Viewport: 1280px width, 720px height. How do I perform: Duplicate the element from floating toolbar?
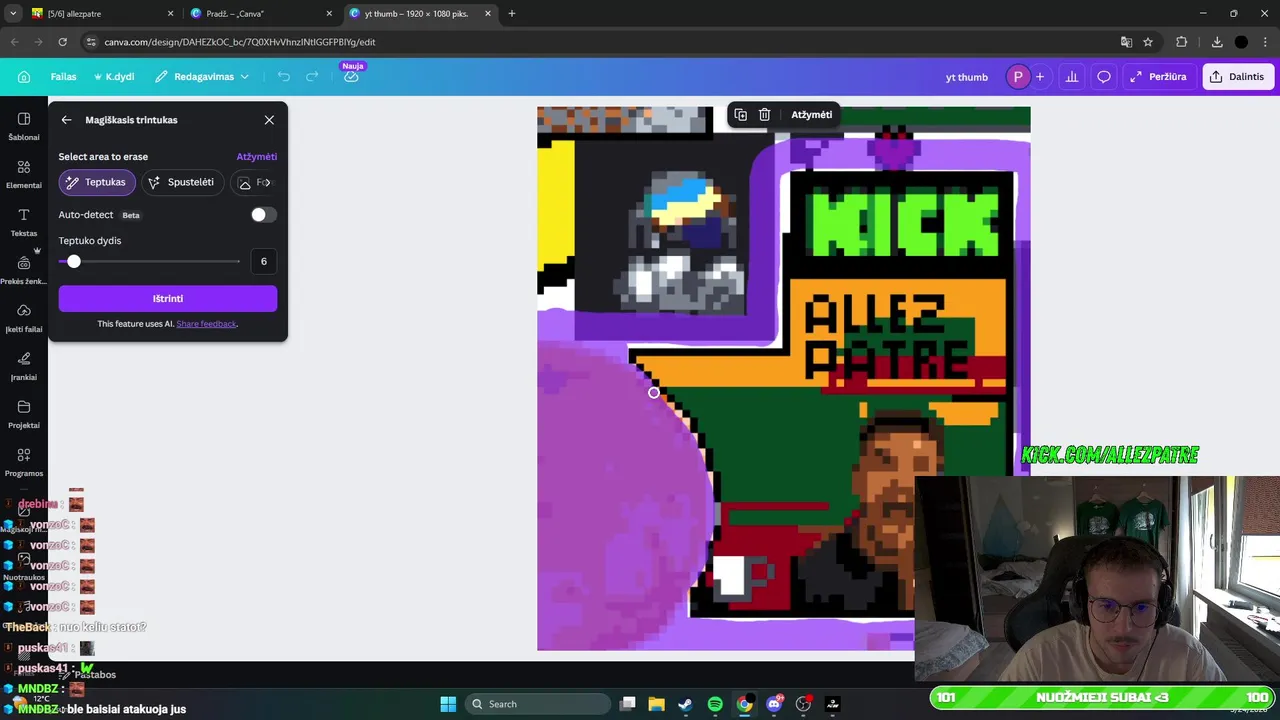(x=740, y=115)
